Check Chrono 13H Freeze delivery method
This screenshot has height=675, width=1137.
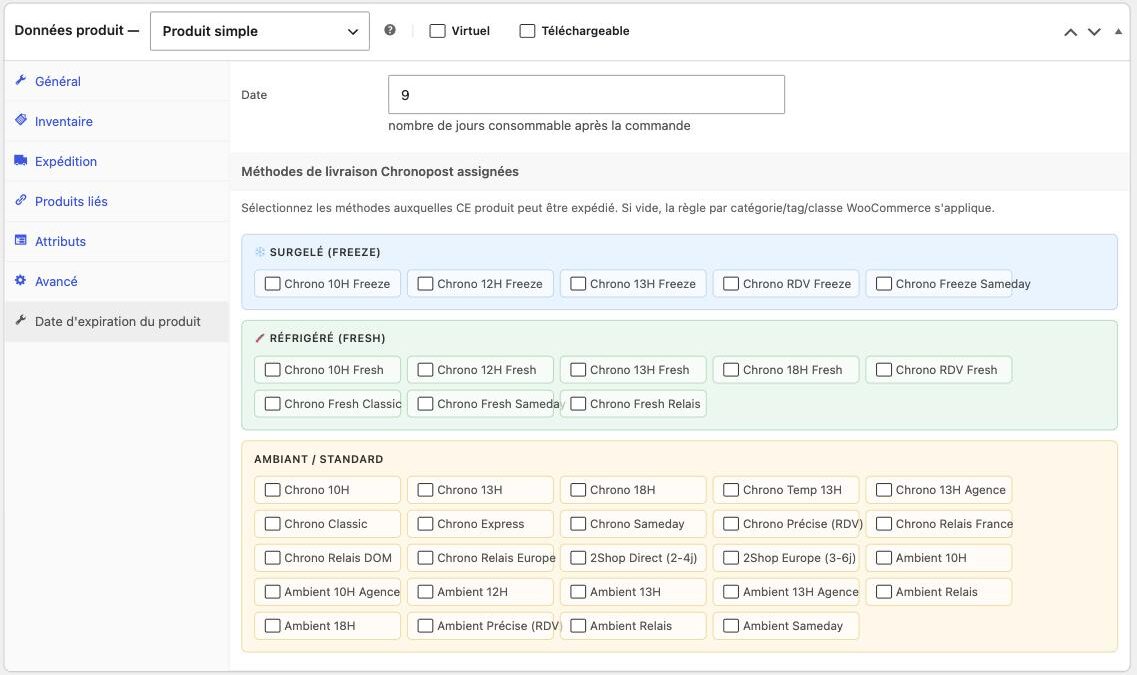tap(578, 284)
